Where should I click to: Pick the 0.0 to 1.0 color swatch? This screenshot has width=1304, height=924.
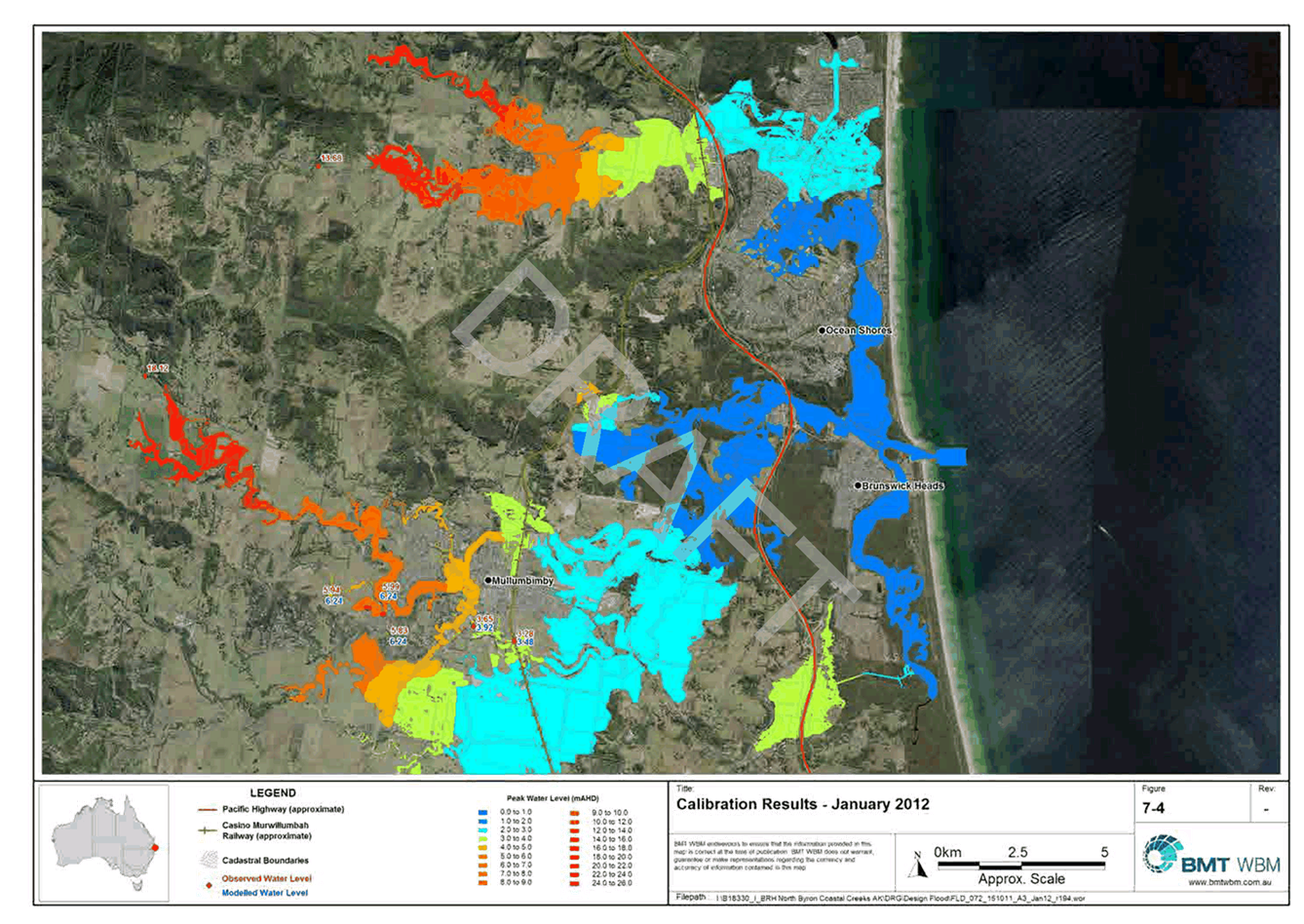coord(482,812)
